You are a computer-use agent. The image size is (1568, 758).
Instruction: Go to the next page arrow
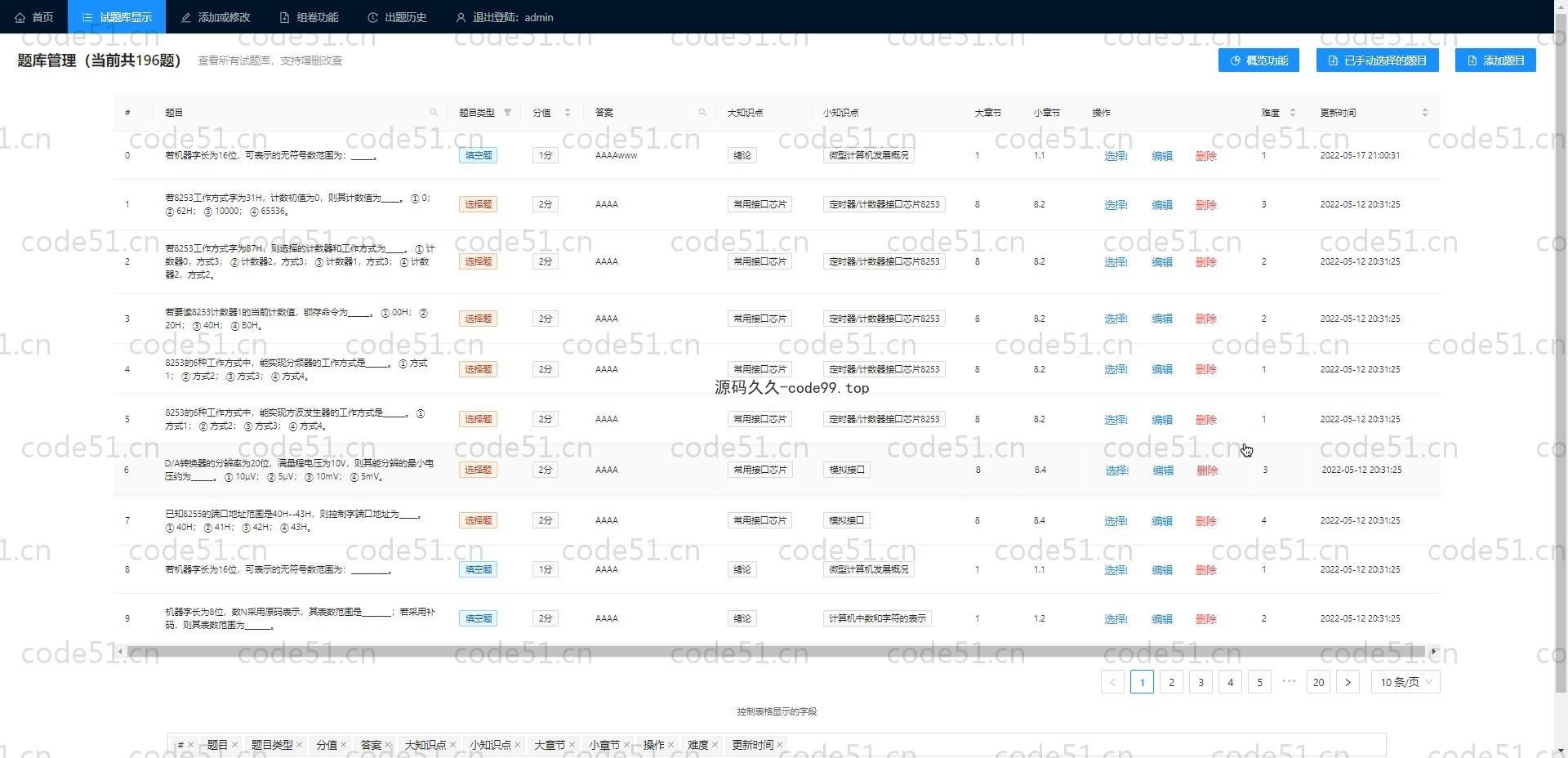(x=1347, y=682)
